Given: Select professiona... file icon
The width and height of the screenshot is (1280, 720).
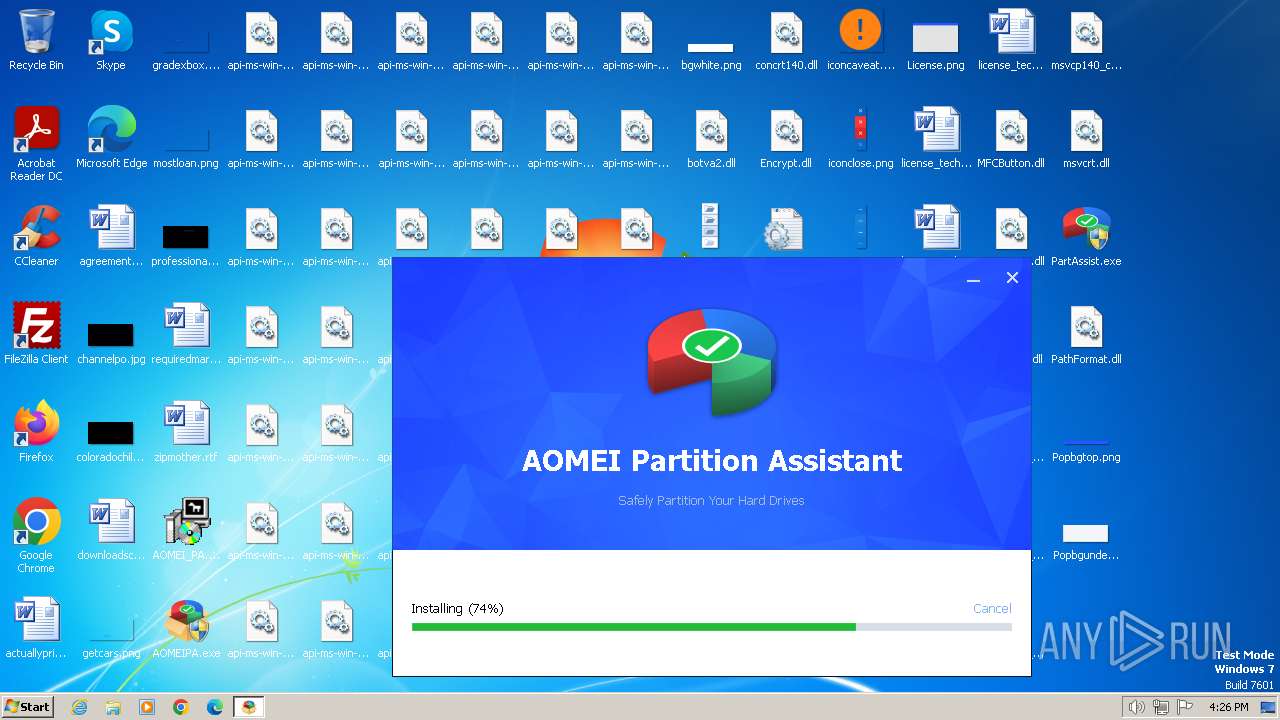Looking at the screenshot, I should coord(186,245).
